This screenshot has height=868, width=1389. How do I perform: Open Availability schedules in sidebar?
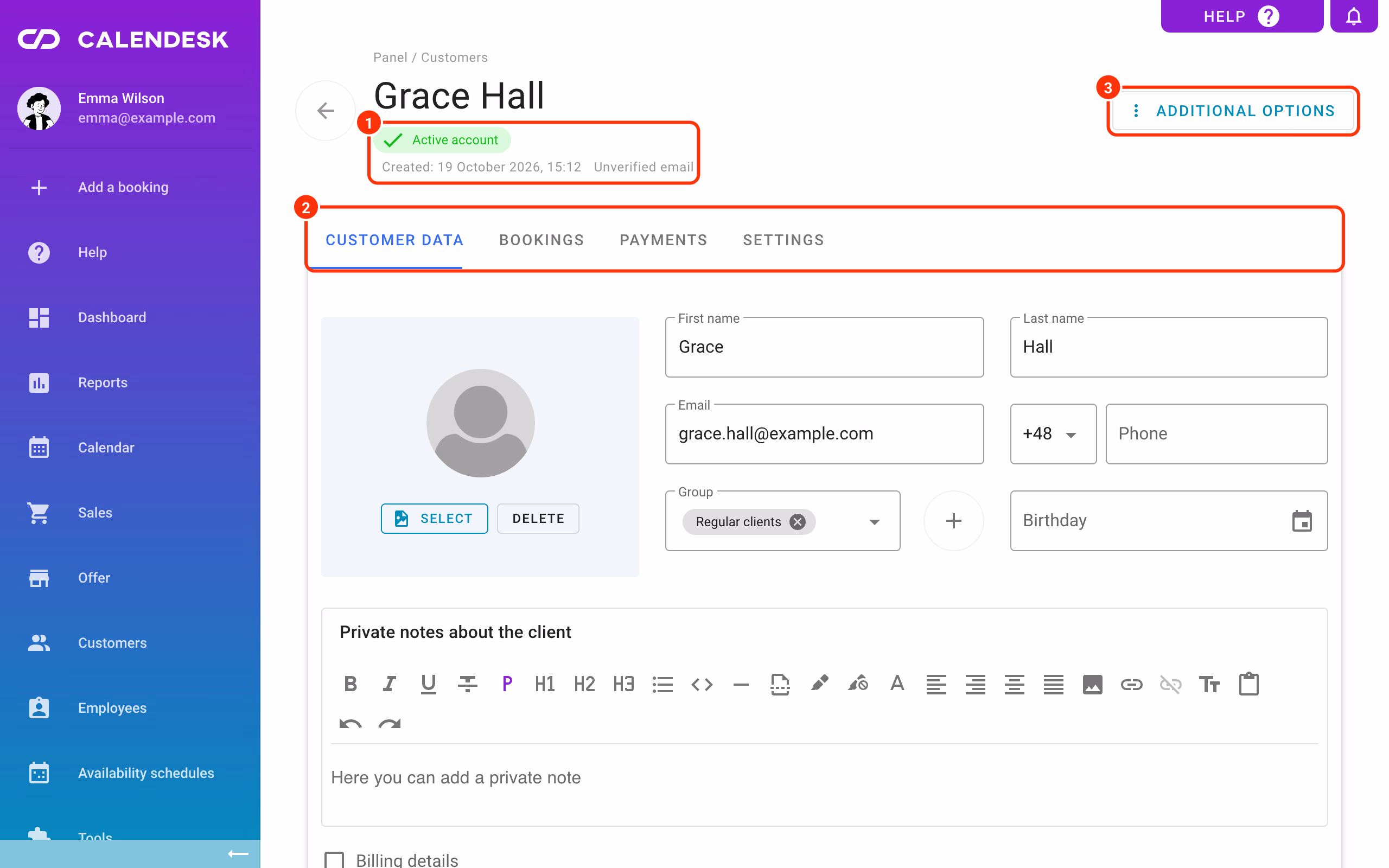[130, 773]
